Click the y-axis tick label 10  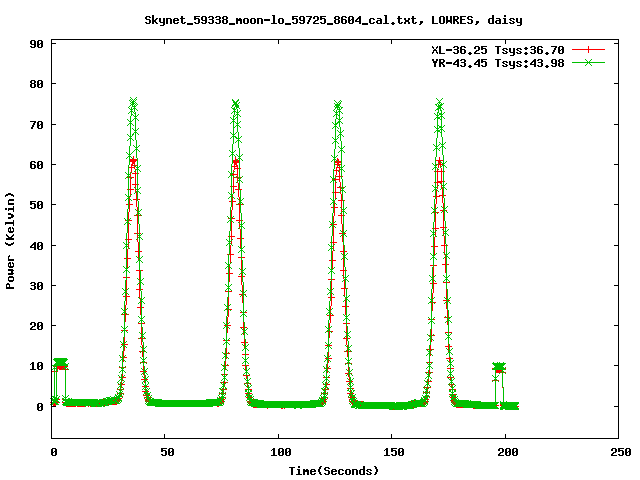click(36, 366)
